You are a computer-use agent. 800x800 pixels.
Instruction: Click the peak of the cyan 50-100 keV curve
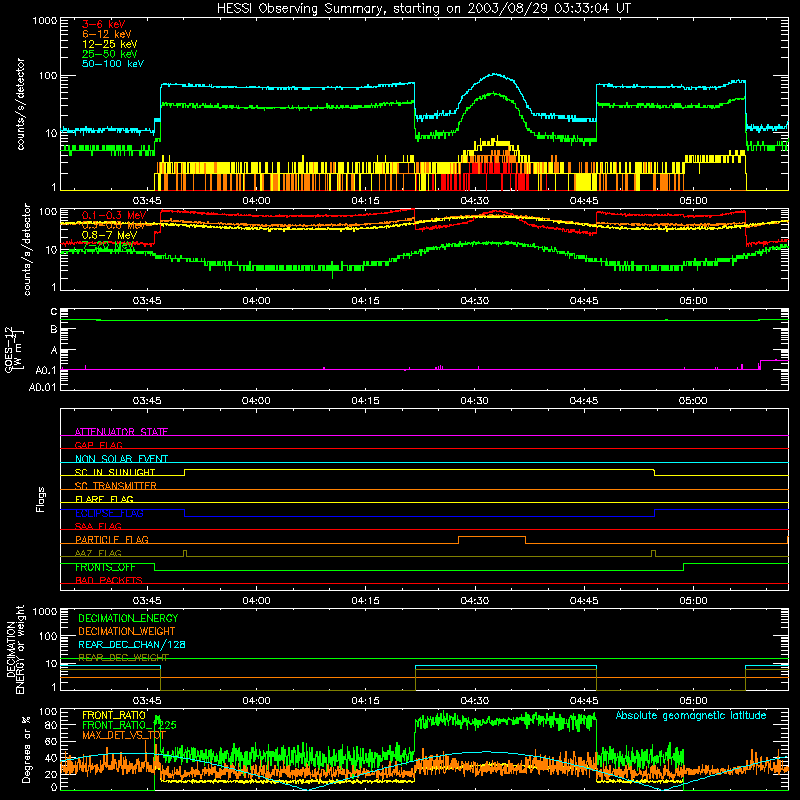[494, 74]
